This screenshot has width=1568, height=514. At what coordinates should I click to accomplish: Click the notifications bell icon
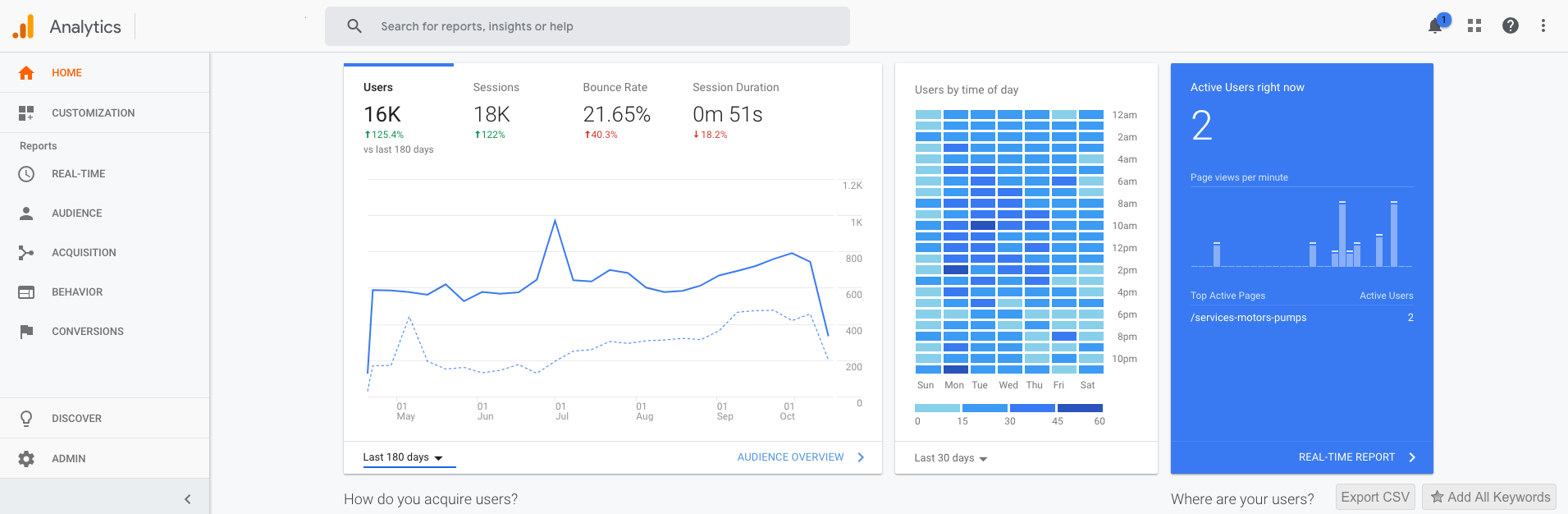coord(1435,26)
